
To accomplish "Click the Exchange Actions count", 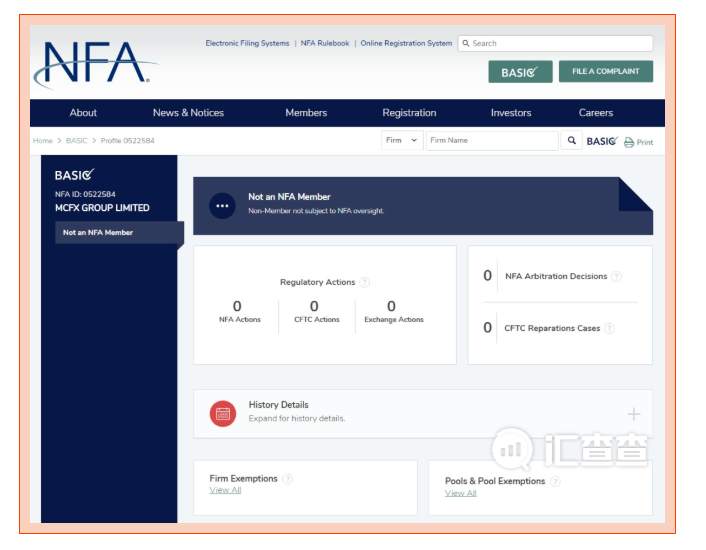I will click(x=391, y=306).
